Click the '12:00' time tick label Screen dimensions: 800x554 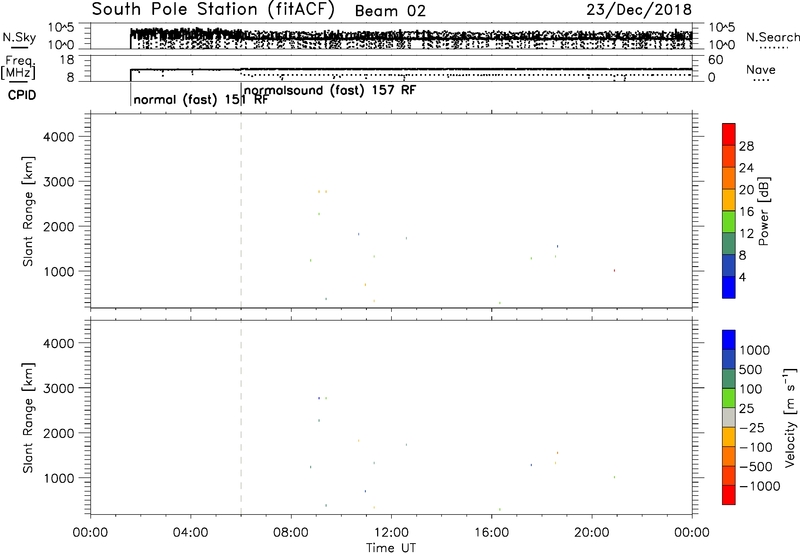coord(391,533)
